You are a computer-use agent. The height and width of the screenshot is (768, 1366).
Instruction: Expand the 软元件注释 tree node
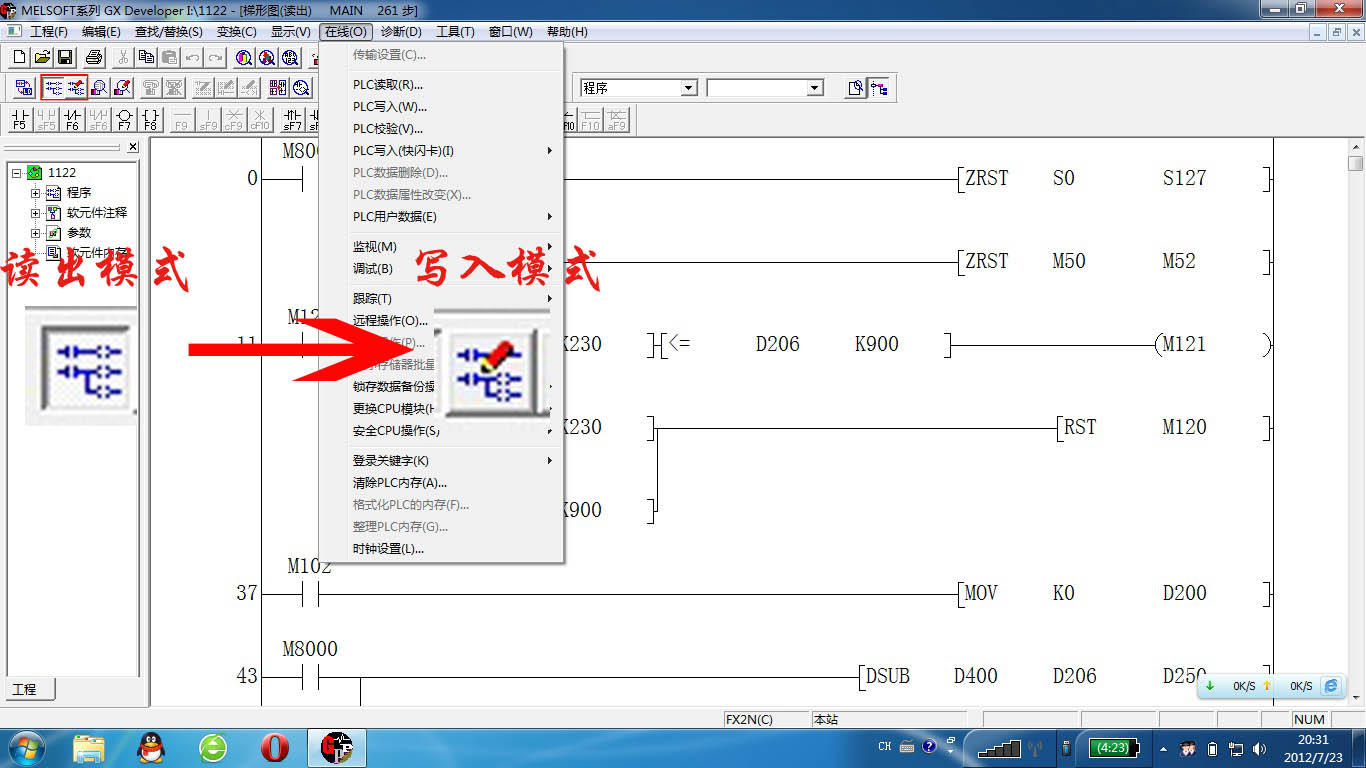point(36,213)
